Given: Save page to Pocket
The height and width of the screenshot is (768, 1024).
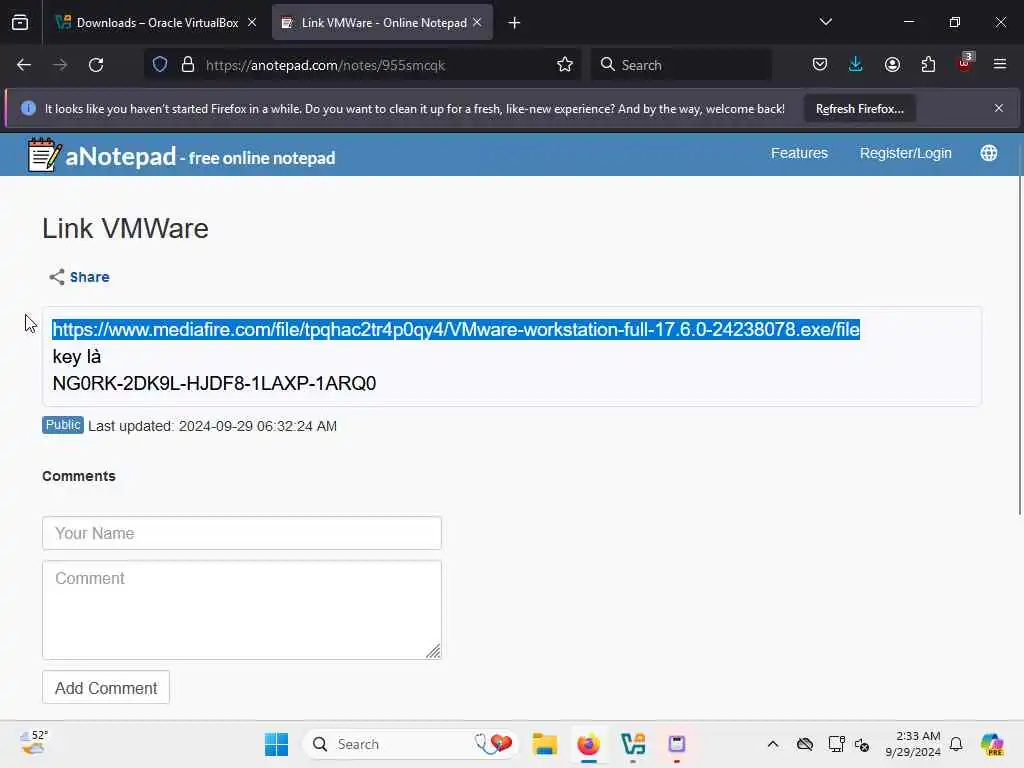Looking at the screenshot, I should 820,65.
